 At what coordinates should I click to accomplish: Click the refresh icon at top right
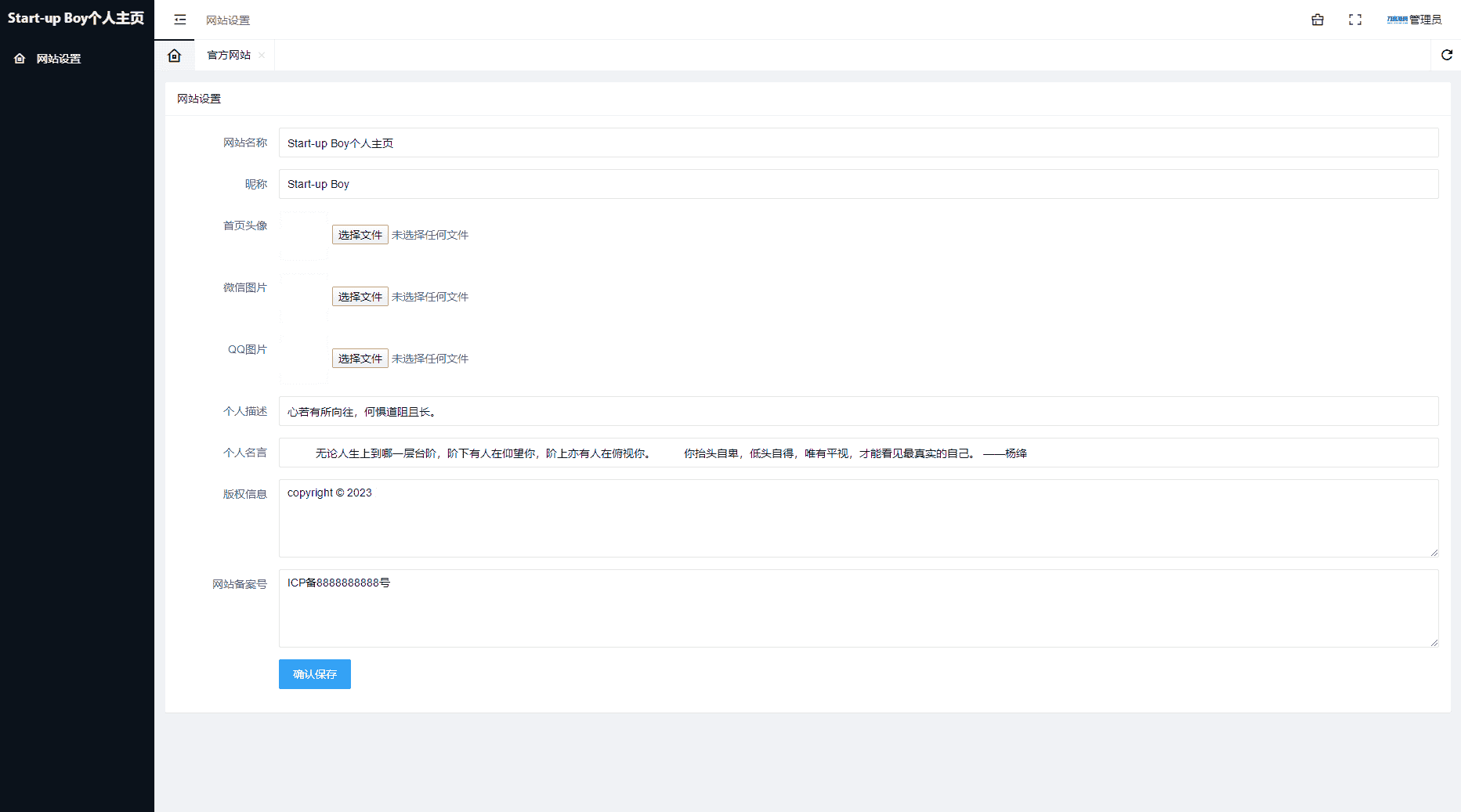(1446, 55)
